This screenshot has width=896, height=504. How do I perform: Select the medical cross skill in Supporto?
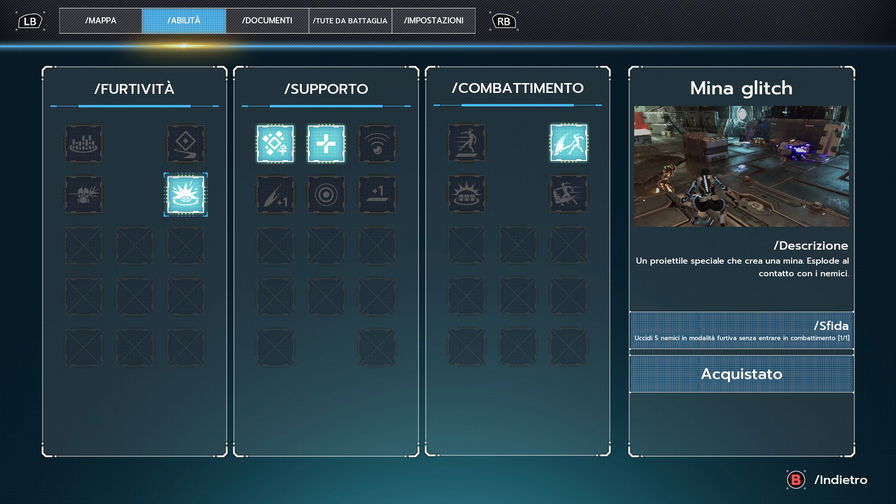[326, 143]
